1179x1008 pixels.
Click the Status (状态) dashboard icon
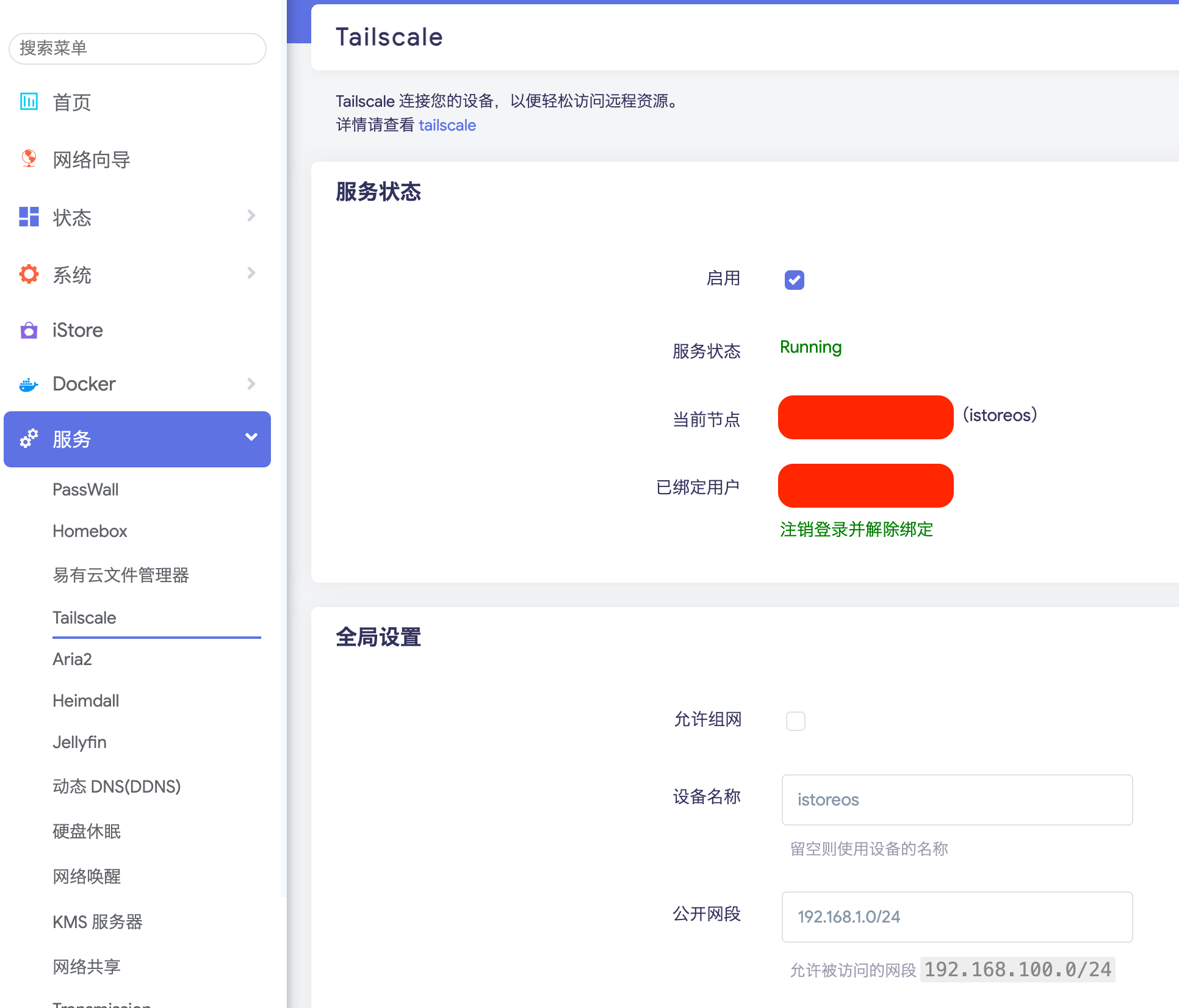(29, 217)
